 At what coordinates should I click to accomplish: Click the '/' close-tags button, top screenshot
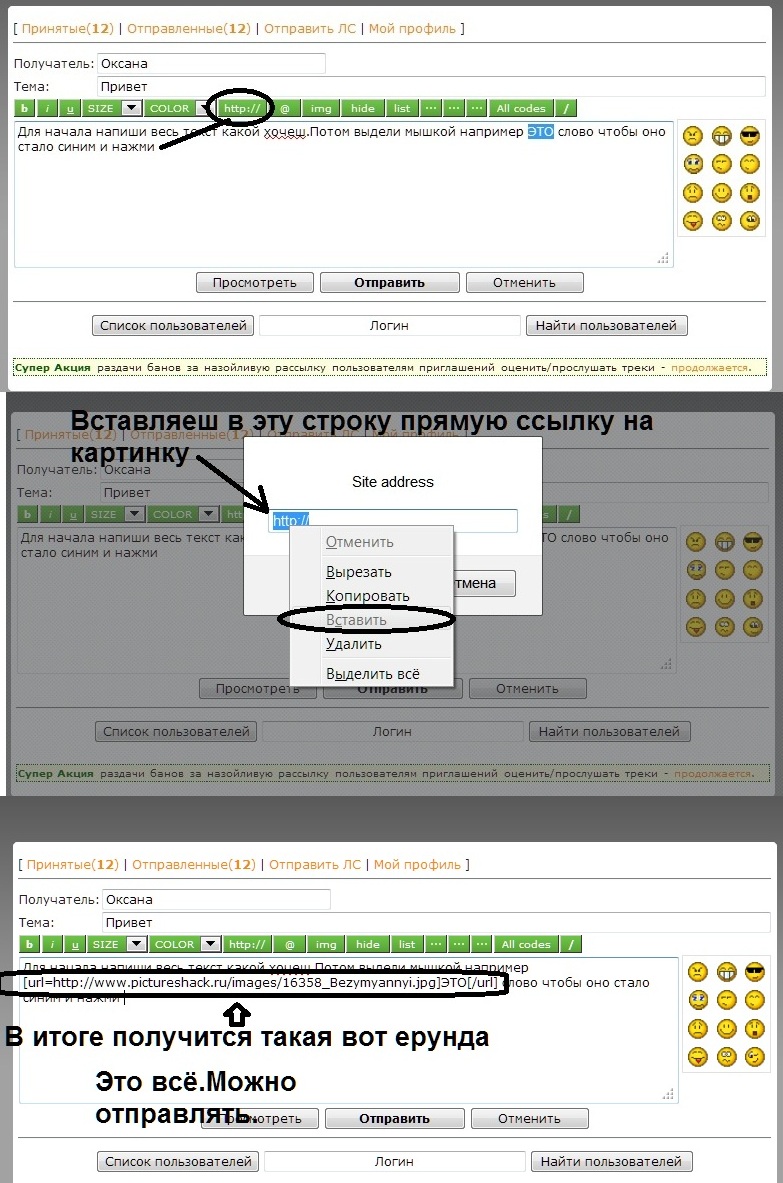(x=566, y=109)
